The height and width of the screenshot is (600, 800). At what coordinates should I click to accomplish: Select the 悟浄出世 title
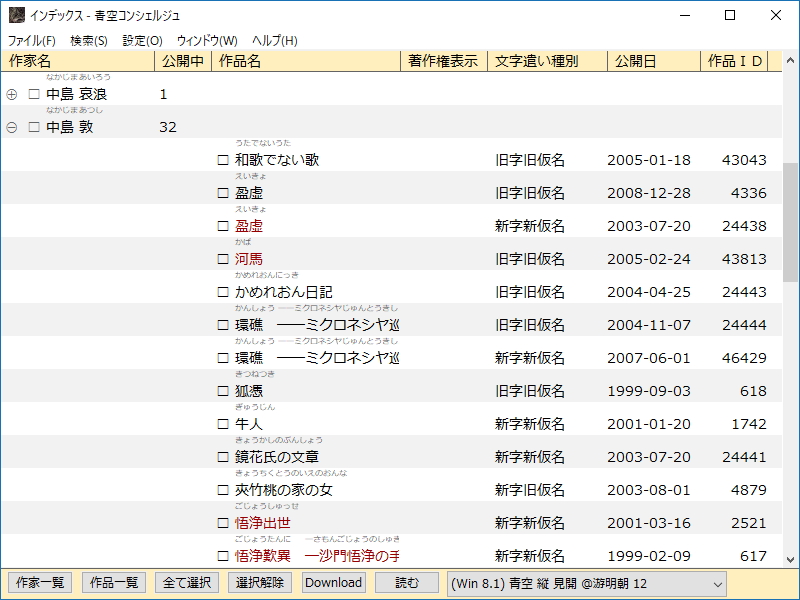[263, 523]
